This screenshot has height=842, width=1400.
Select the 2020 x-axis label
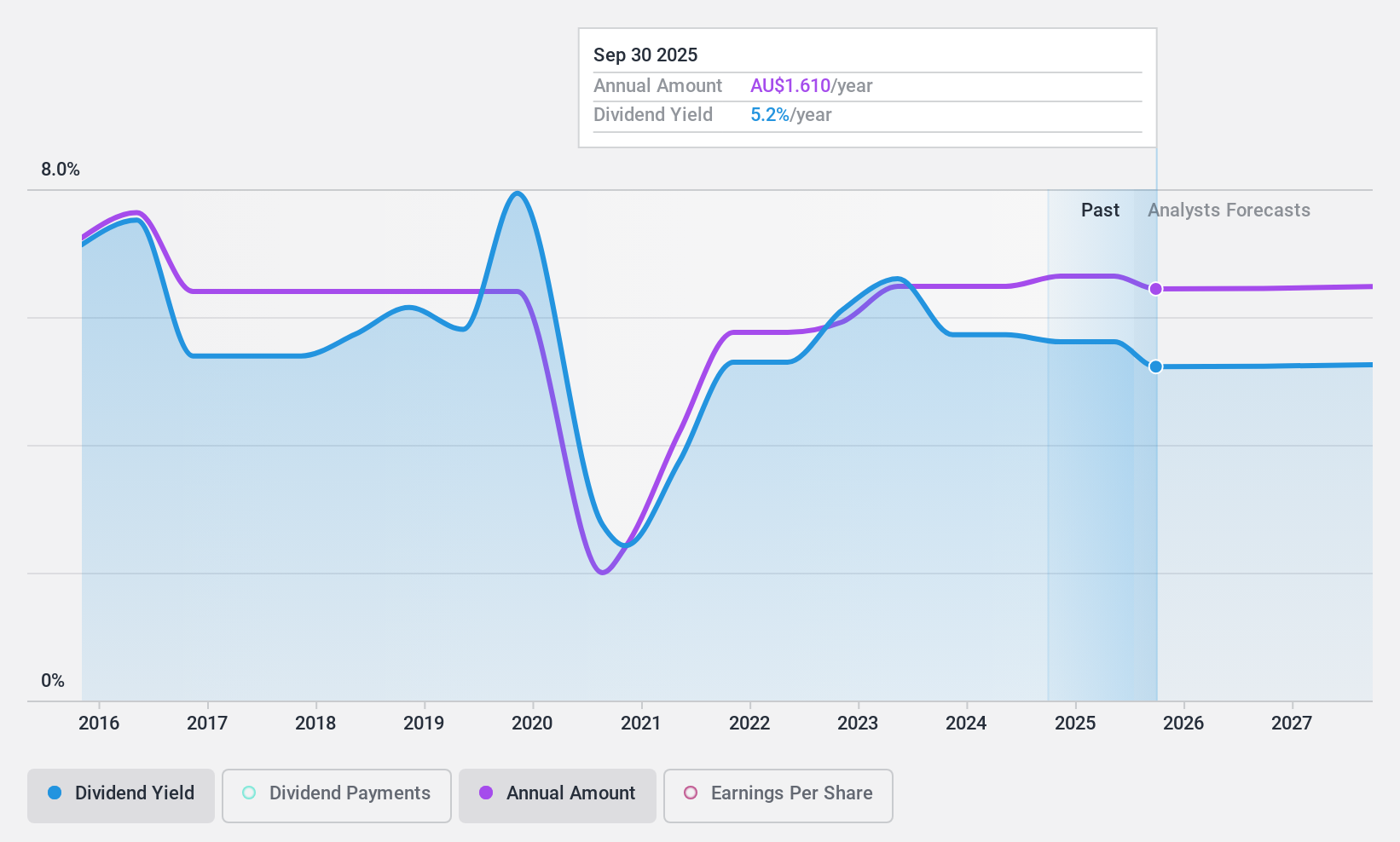click(532, 724)
